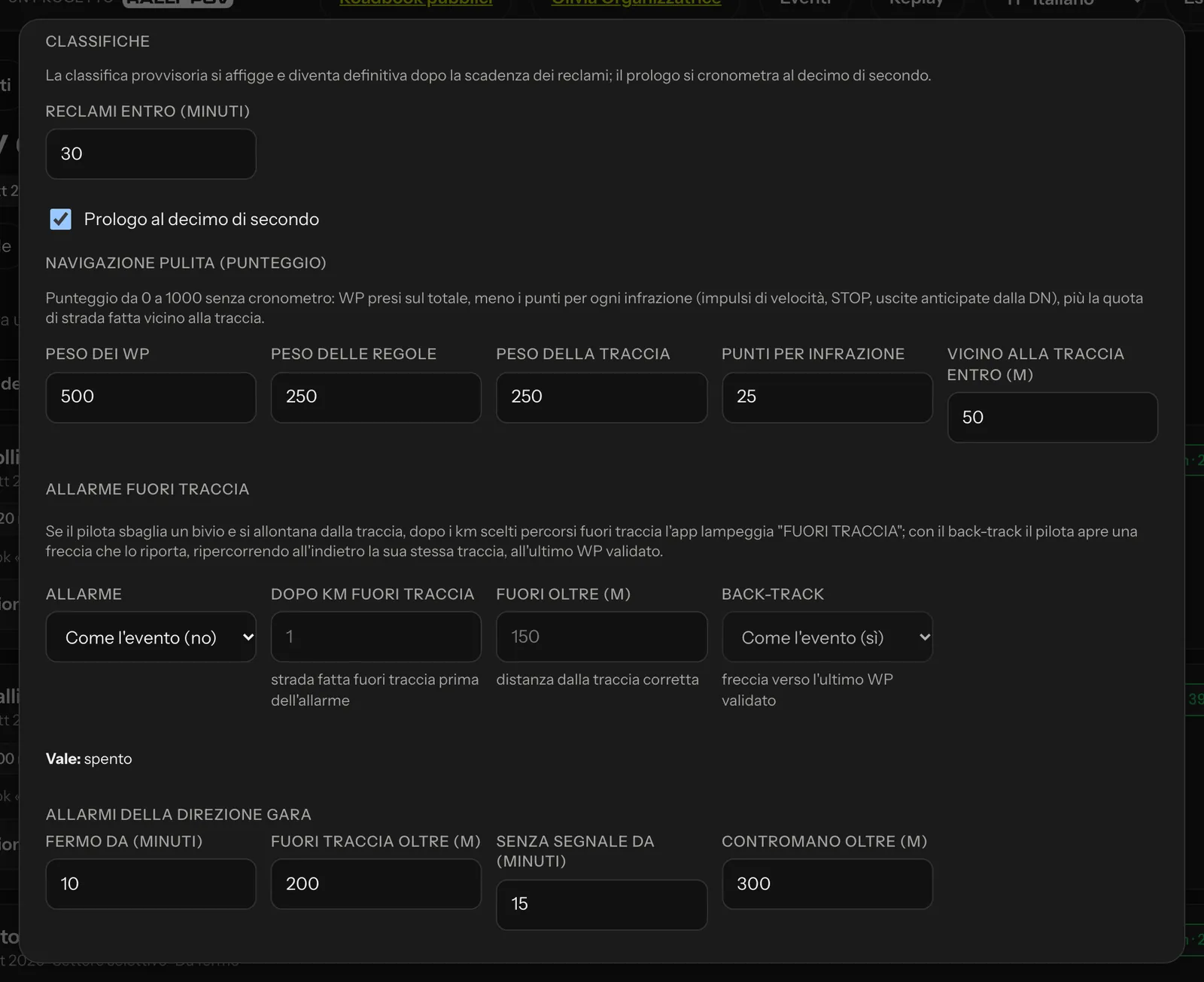
Task: Open the Back-track dropdown (Come l'evento sì)
Action: click(827, 637)
